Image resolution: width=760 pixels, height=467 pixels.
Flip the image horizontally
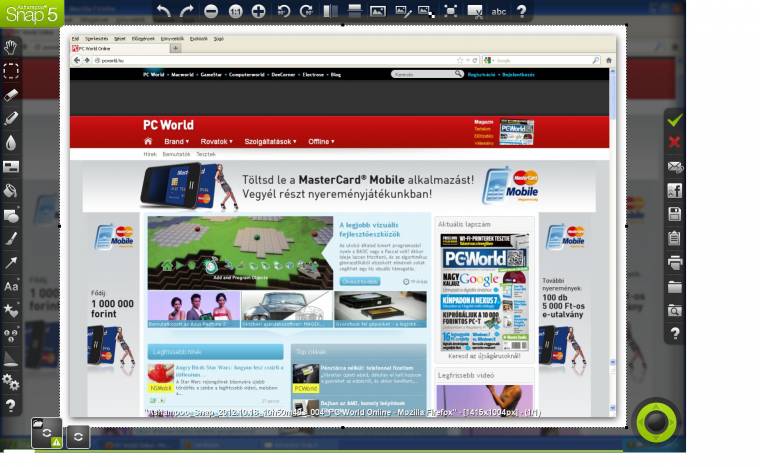pos(330,11)
